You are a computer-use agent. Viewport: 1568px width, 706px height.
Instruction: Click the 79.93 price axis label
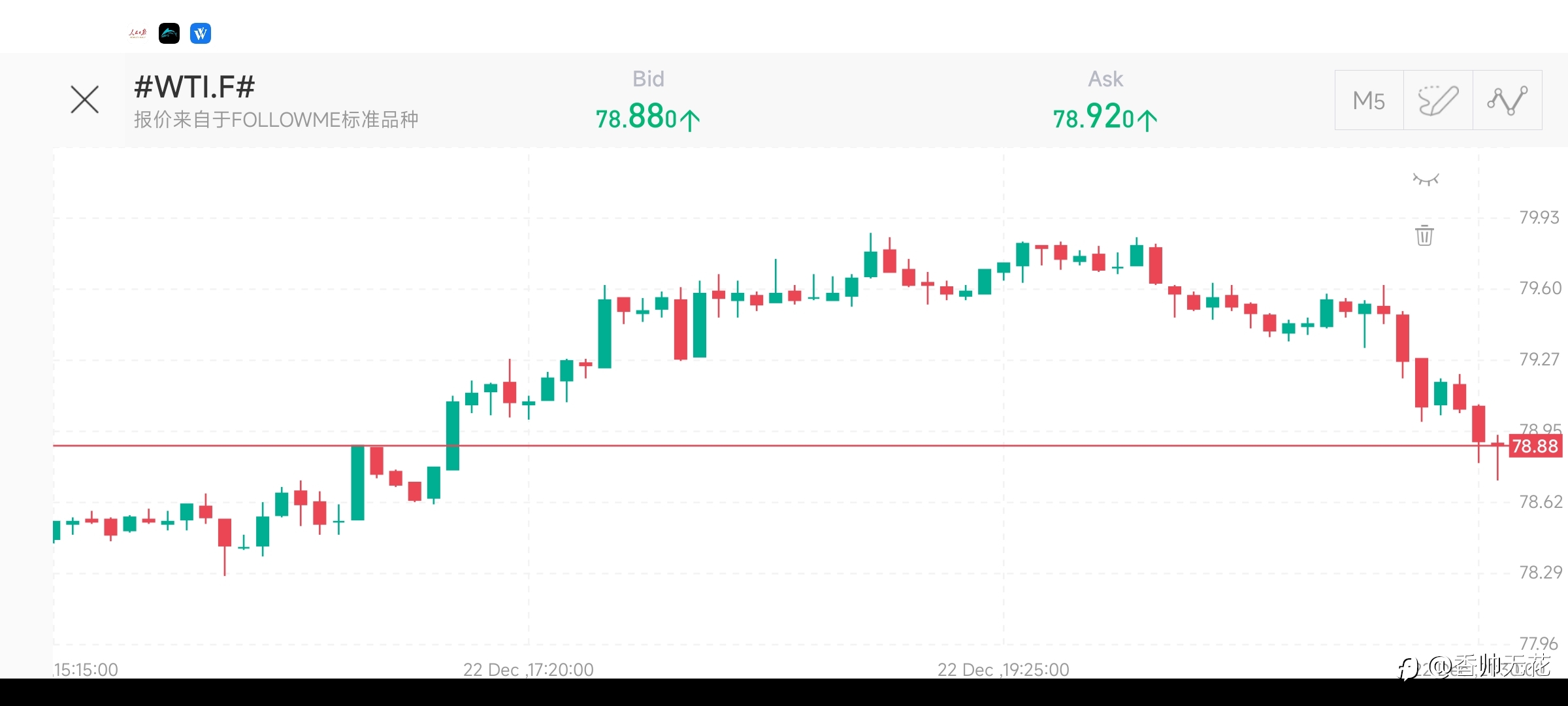1539,217
